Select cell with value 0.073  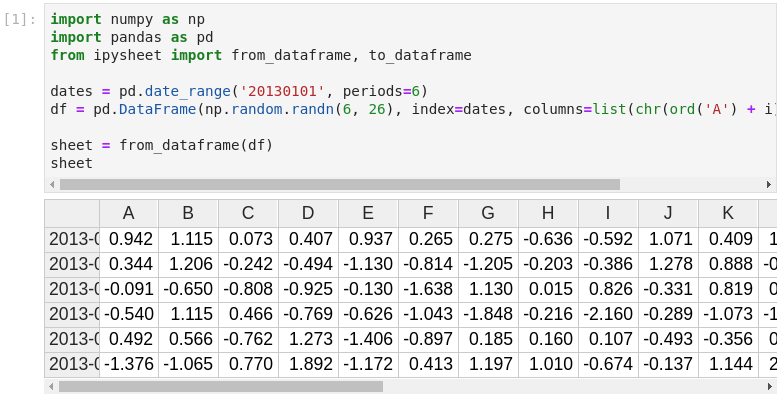[248, 239]
